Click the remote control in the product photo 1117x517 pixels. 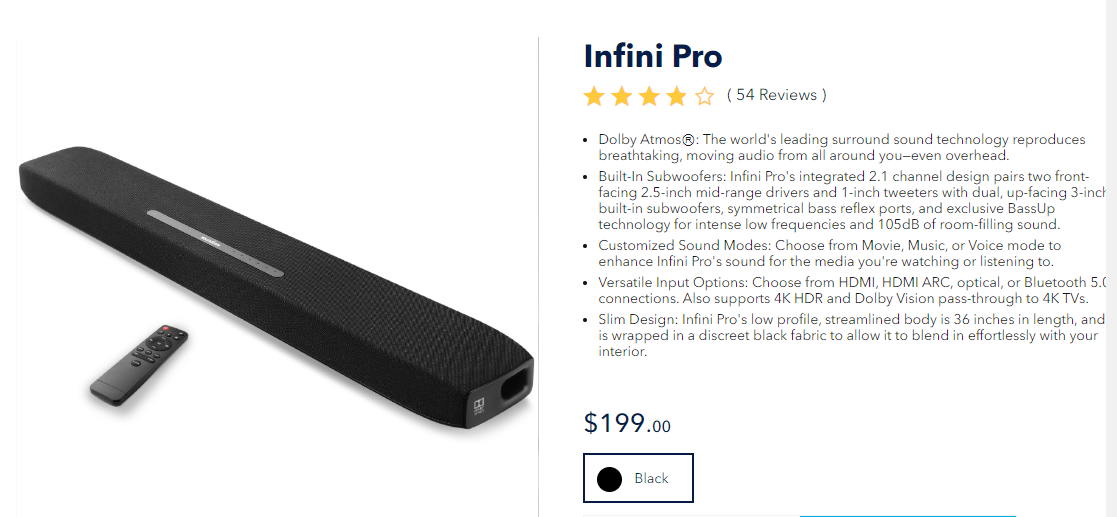pyautogui.click(x=139, y=363)
